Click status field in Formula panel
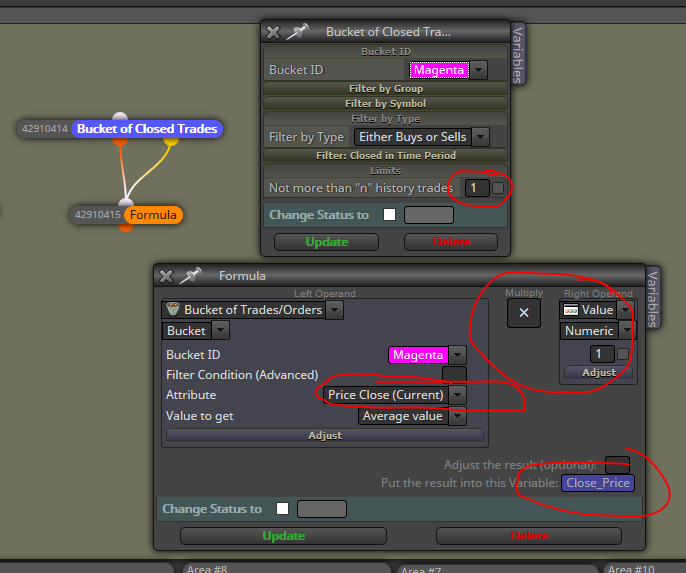 (x=322, y=509)
